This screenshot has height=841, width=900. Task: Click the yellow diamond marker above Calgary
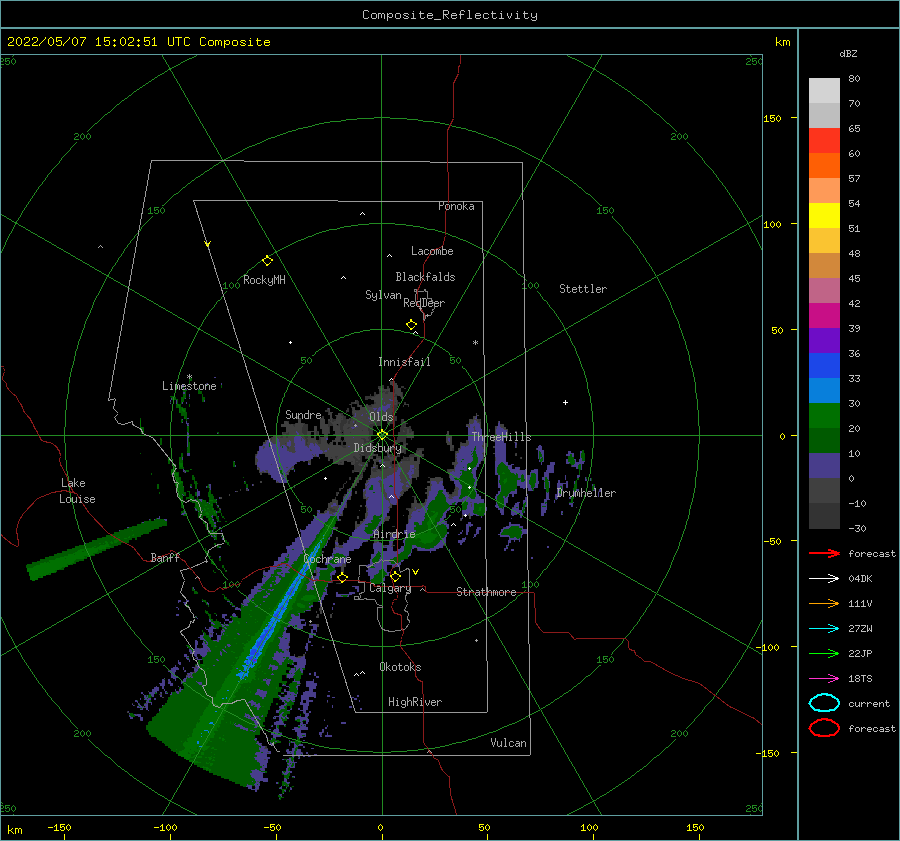coord(395,576)
